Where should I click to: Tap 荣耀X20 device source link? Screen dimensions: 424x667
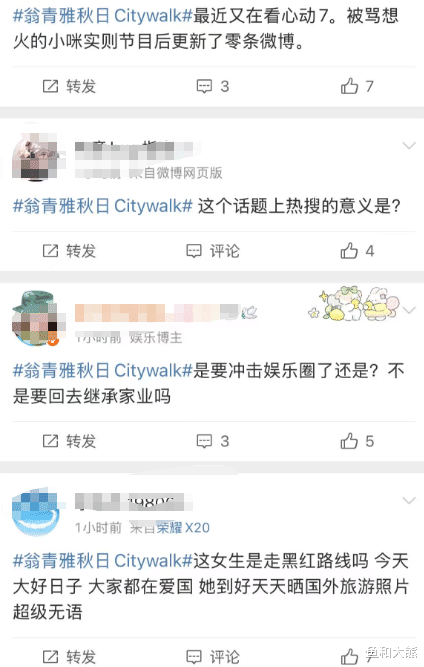(183, 527)
